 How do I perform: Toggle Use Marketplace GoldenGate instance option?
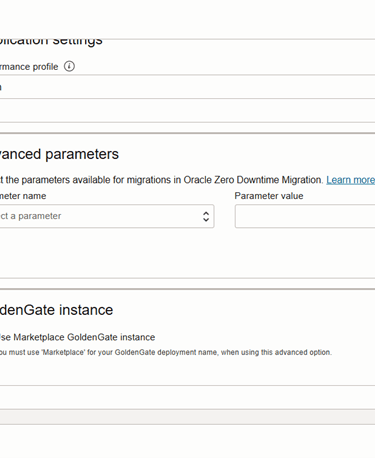tap(77, 337)
